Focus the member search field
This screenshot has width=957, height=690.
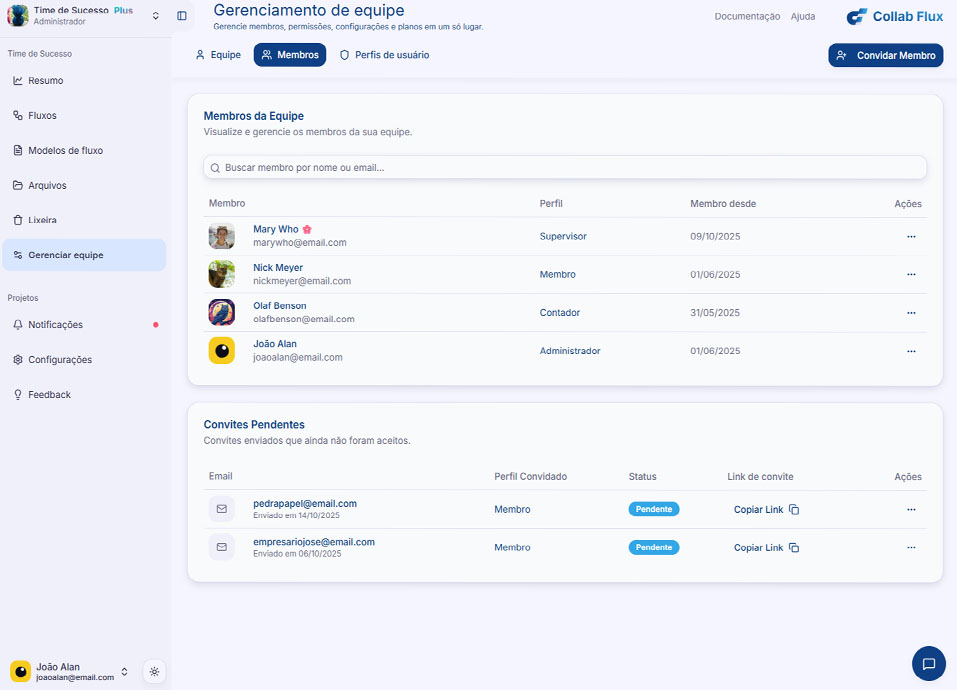[x=565, y=168]
